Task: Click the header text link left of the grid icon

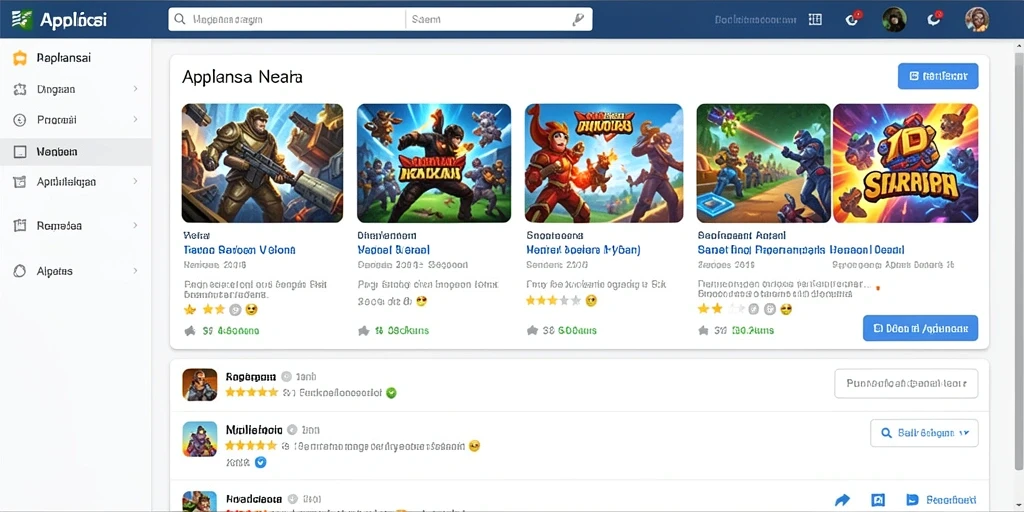Action: 755,20
